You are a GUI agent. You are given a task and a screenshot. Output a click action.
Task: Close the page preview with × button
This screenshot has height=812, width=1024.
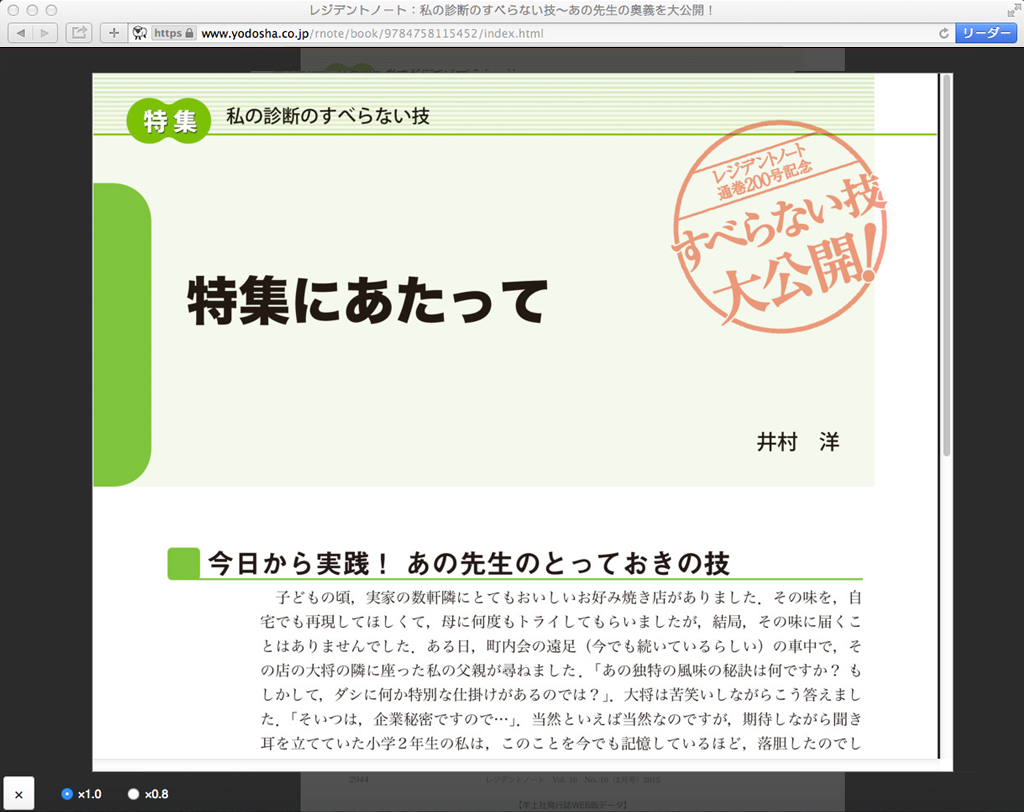click(18, 794)
